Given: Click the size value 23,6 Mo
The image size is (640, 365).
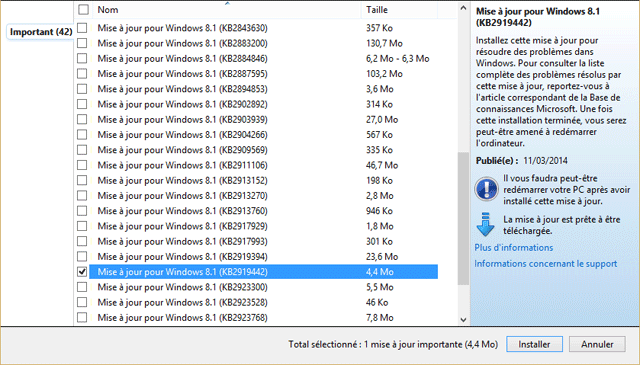Looking at the screenshot, I should pyautogui.click(x=382, y=256).
